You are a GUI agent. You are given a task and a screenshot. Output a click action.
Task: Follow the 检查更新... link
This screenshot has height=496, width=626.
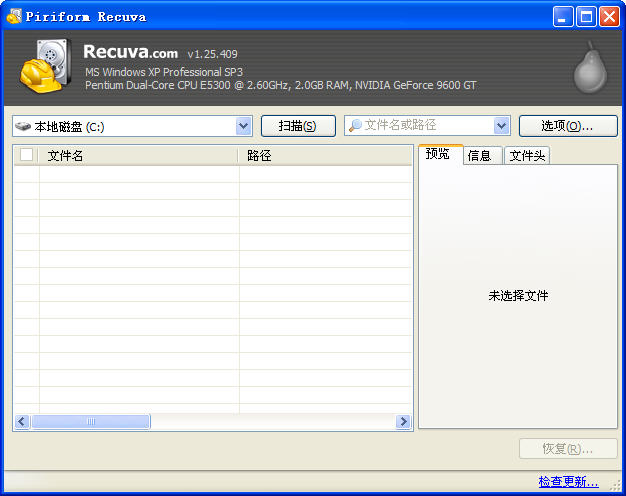(x=568, y=482)
